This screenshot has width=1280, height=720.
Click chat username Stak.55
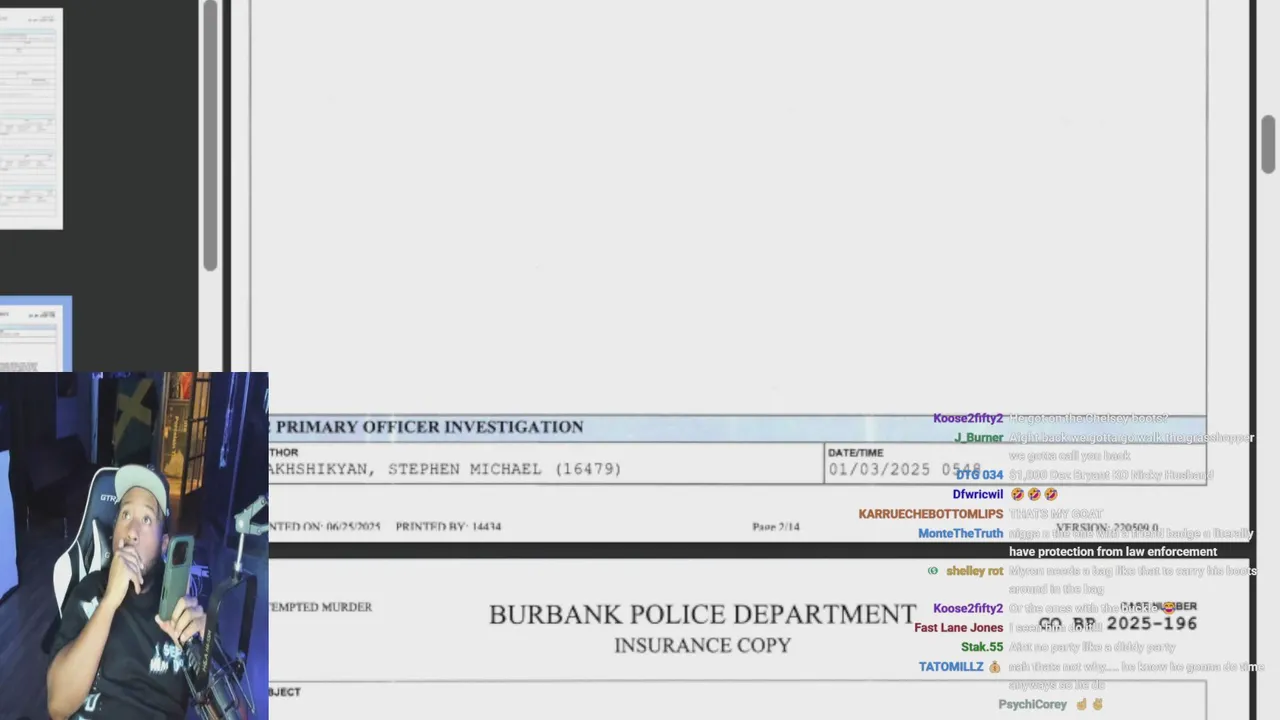(x=981, y=647)
